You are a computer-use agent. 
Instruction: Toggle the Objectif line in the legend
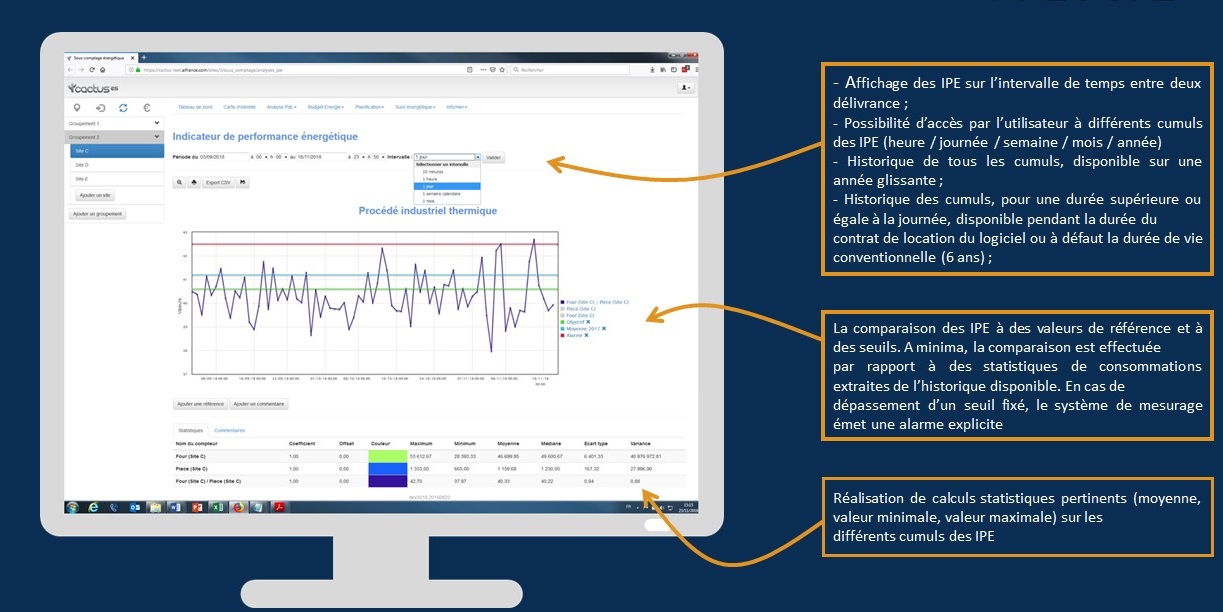pos(572,322)
